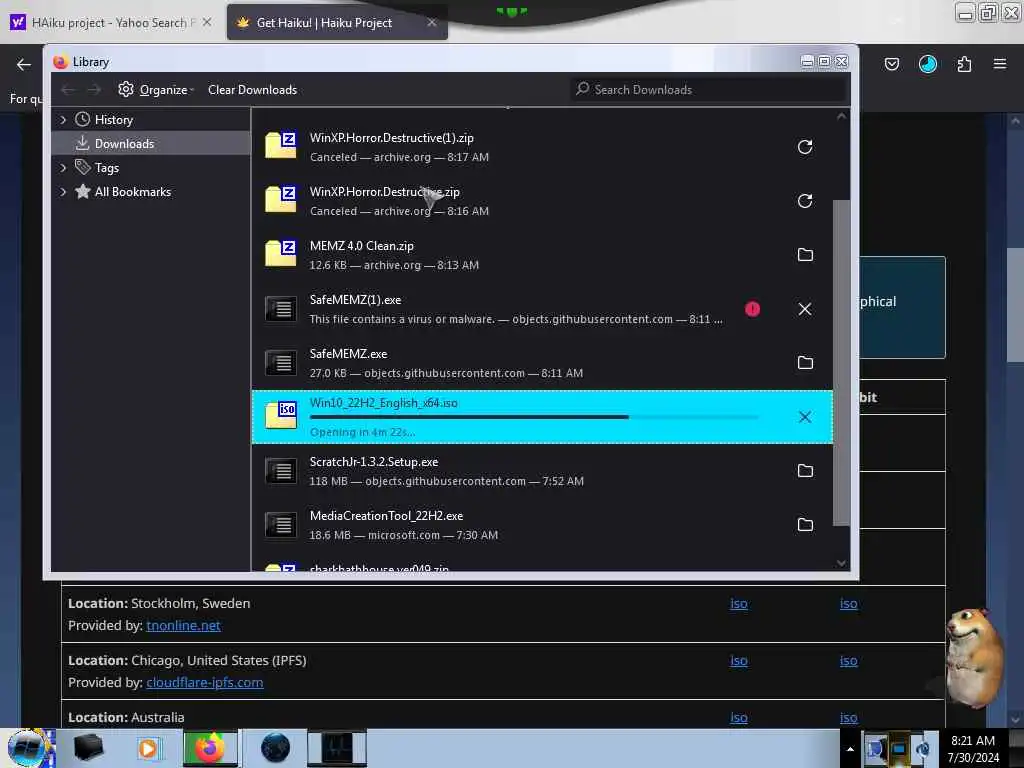Viewport: 1024px width, 768px height.
Task: Open tnonline.net provider link
Action: pyautogui.click(x=184, y=626)
